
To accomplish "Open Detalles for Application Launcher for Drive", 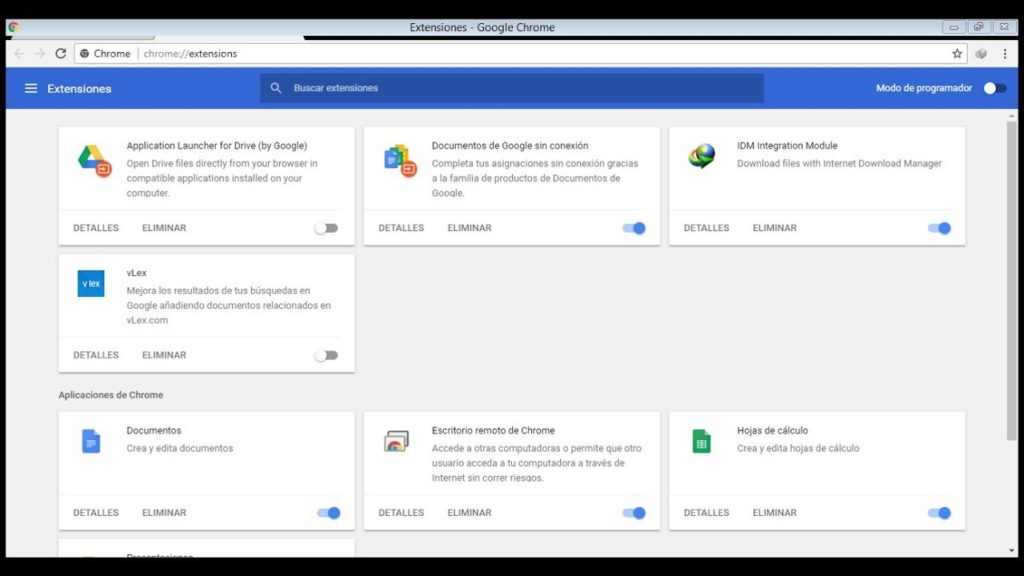I will coord(96,228).
